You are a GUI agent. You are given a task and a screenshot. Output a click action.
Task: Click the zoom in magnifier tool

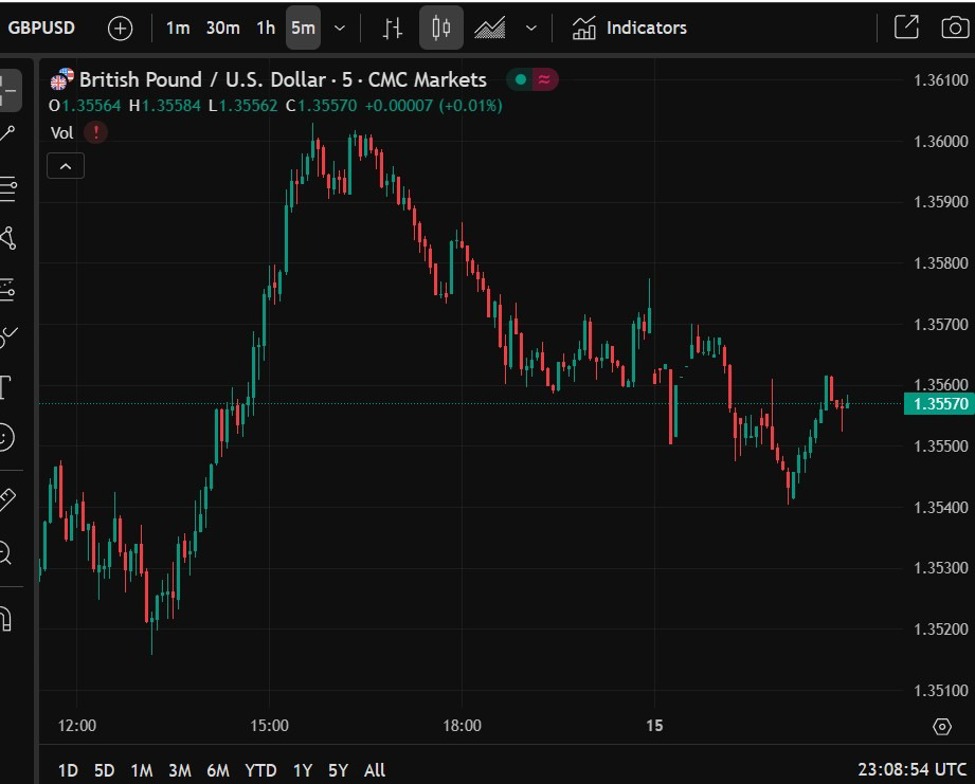click(x=6, y=552)
